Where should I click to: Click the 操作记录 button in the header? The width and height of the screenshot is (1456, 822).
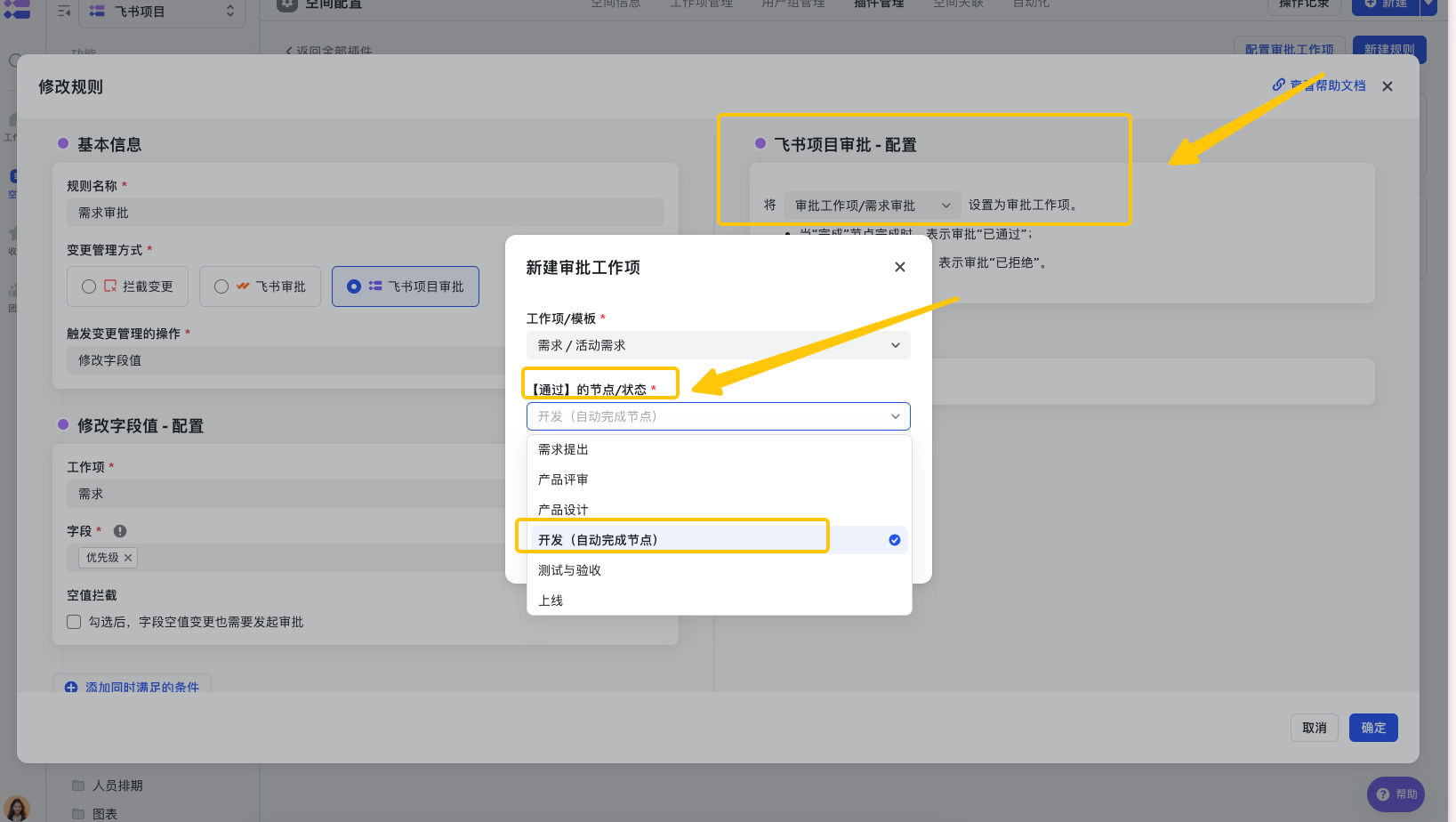point(1304,5)
